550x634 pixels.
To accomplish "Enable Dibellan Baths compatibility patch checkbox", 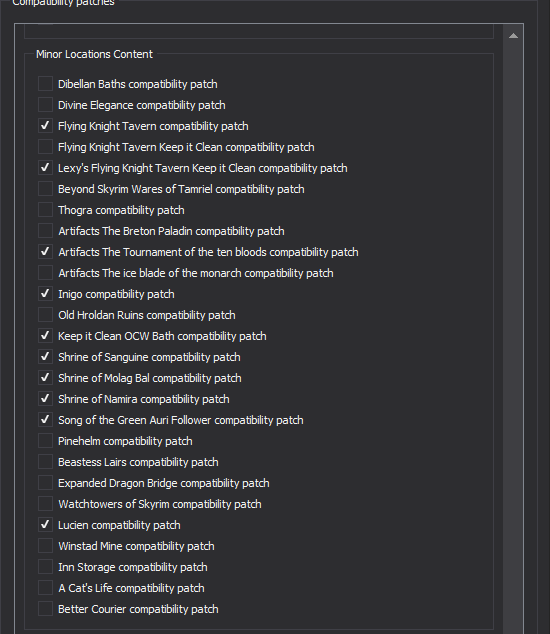I will pos(45,84).
